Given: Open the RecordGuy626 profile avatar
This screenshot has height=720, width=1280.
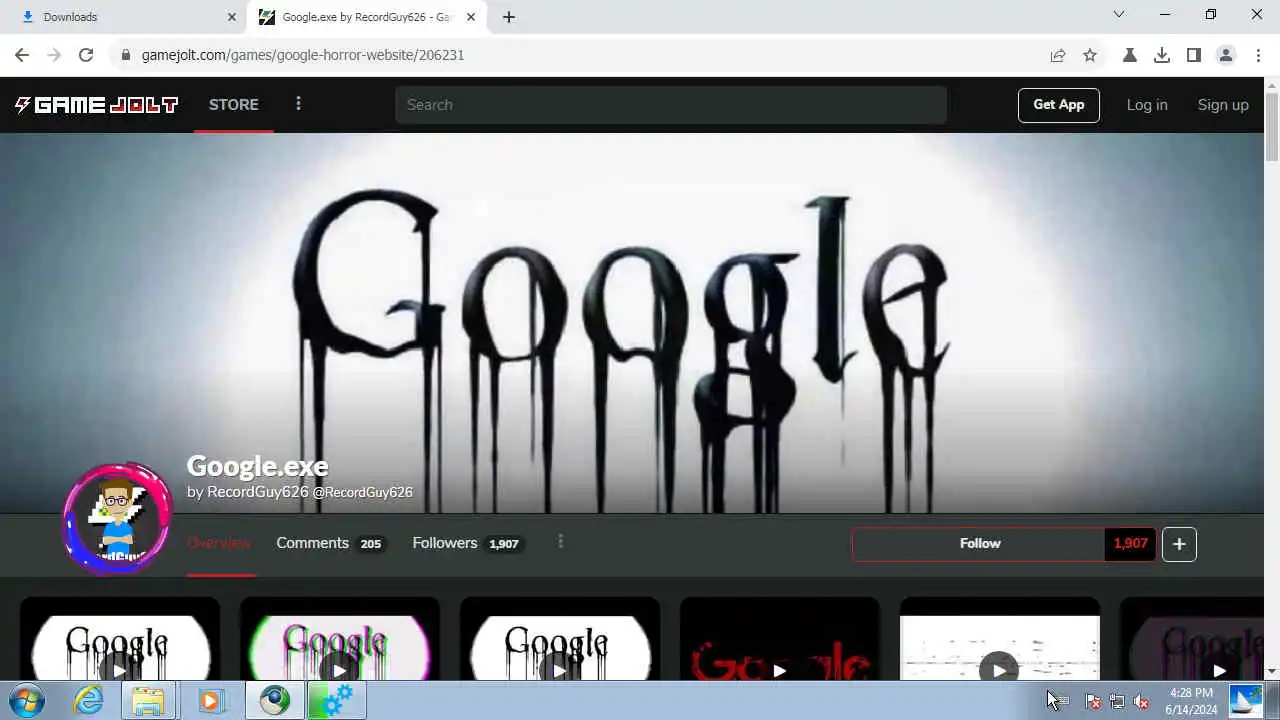Looking at the screenshot, I should point(118,518).
